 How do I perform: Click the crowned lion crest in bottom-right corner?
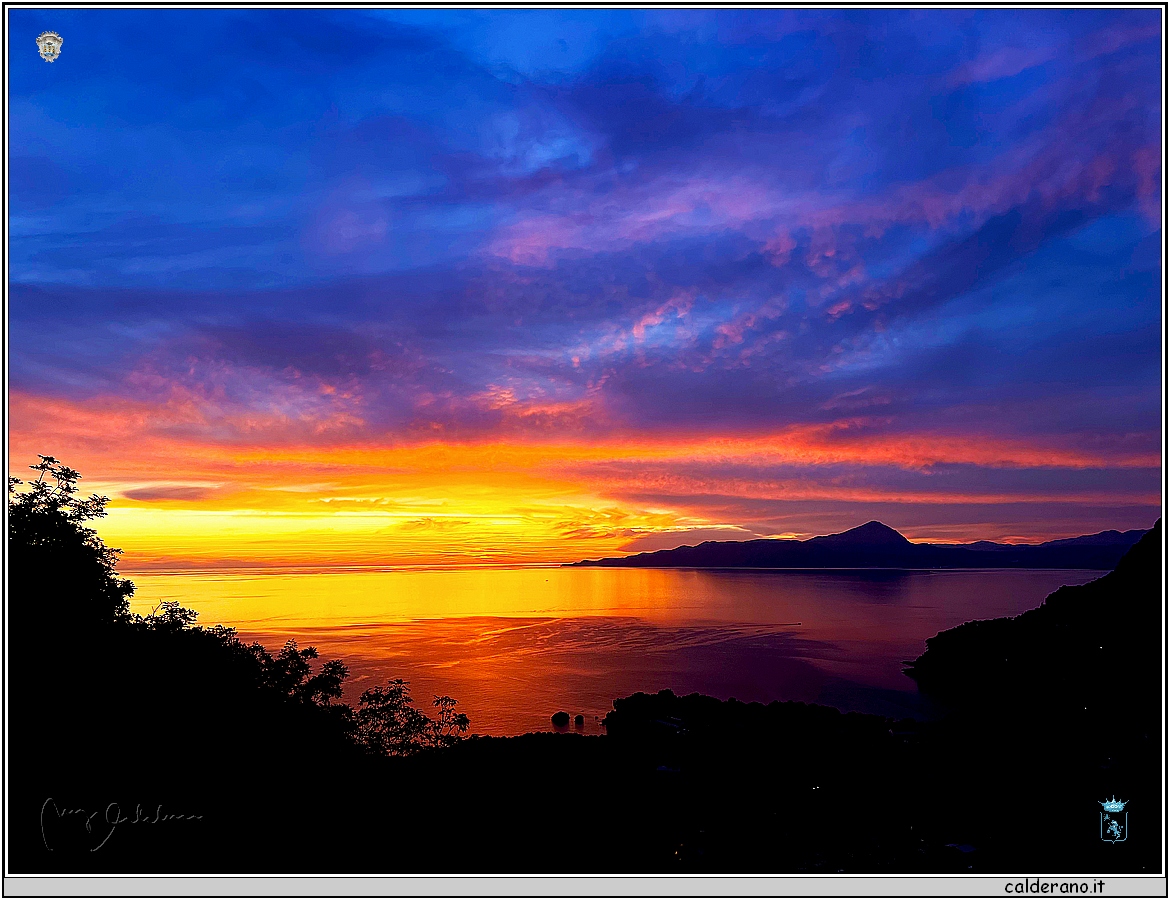[x=1113, y=820]
